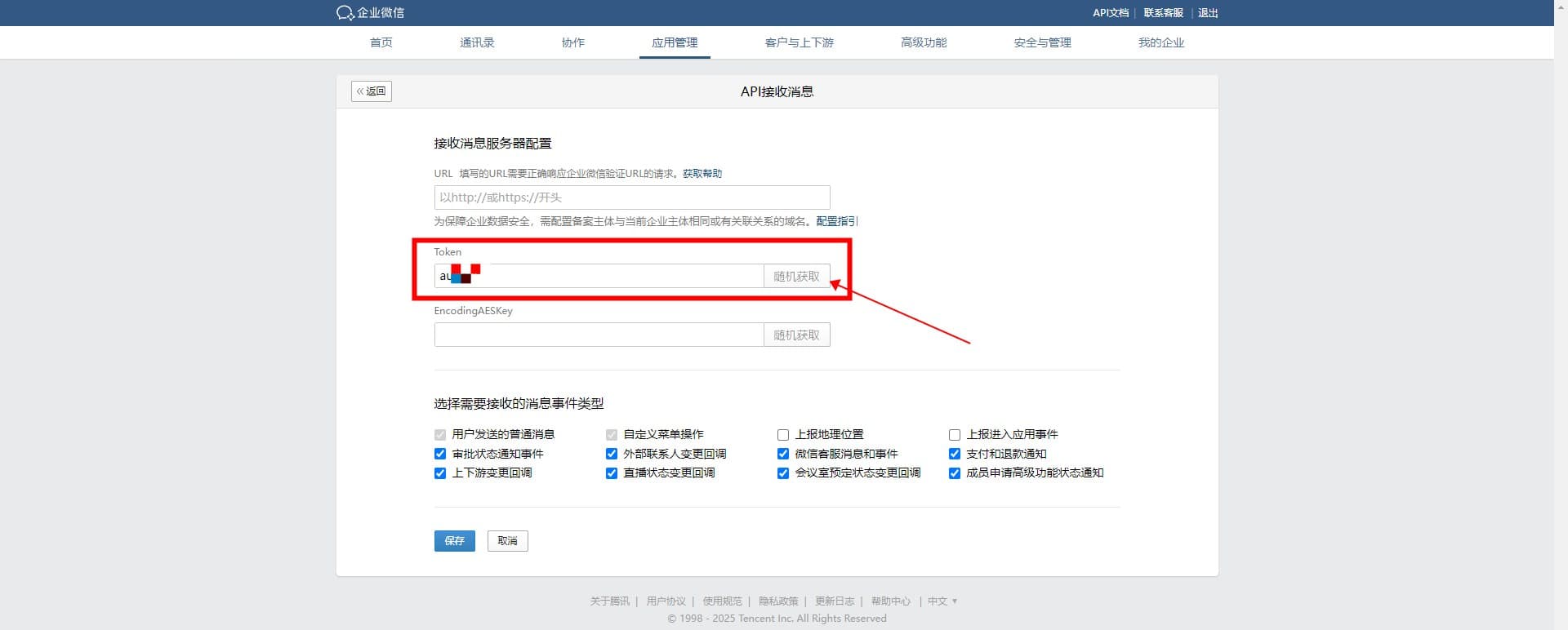Open the 隐私政策 footer link

pyautogui.click(x=778, y=601)
